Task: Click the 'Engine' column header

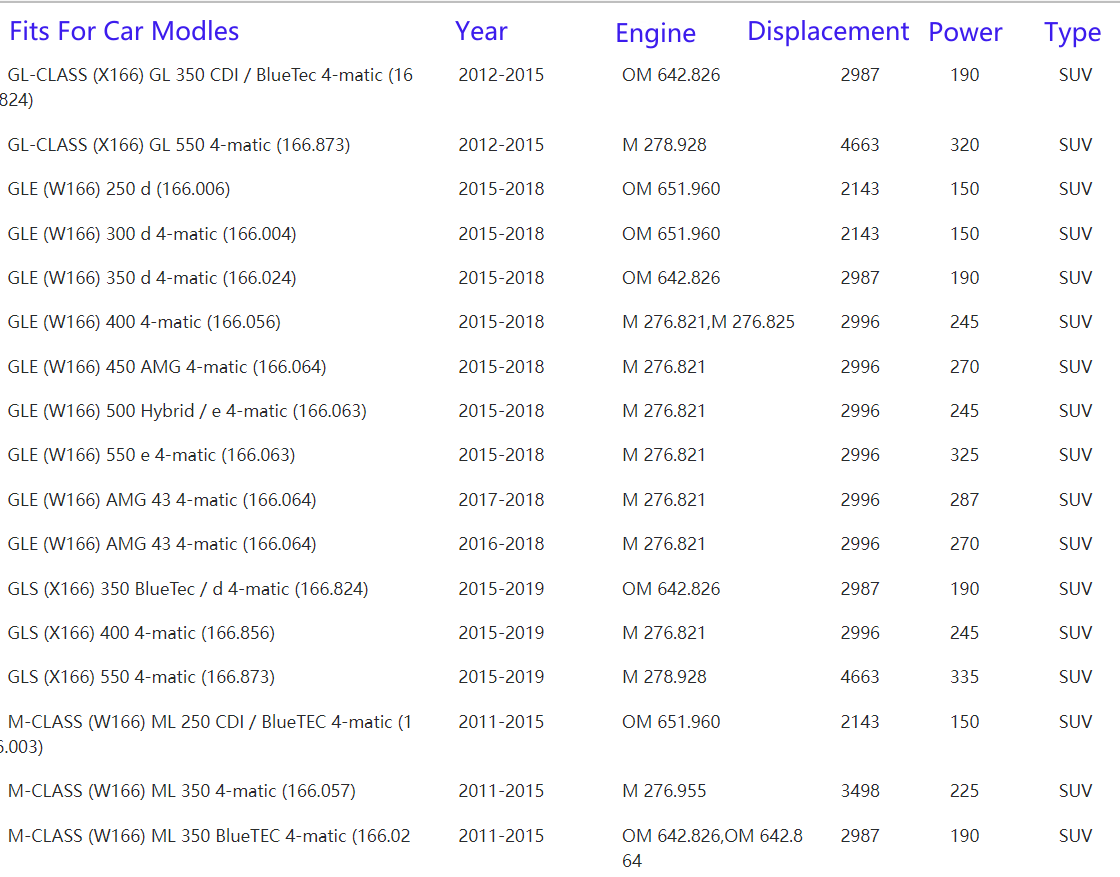Action: (x=655, y=34)
